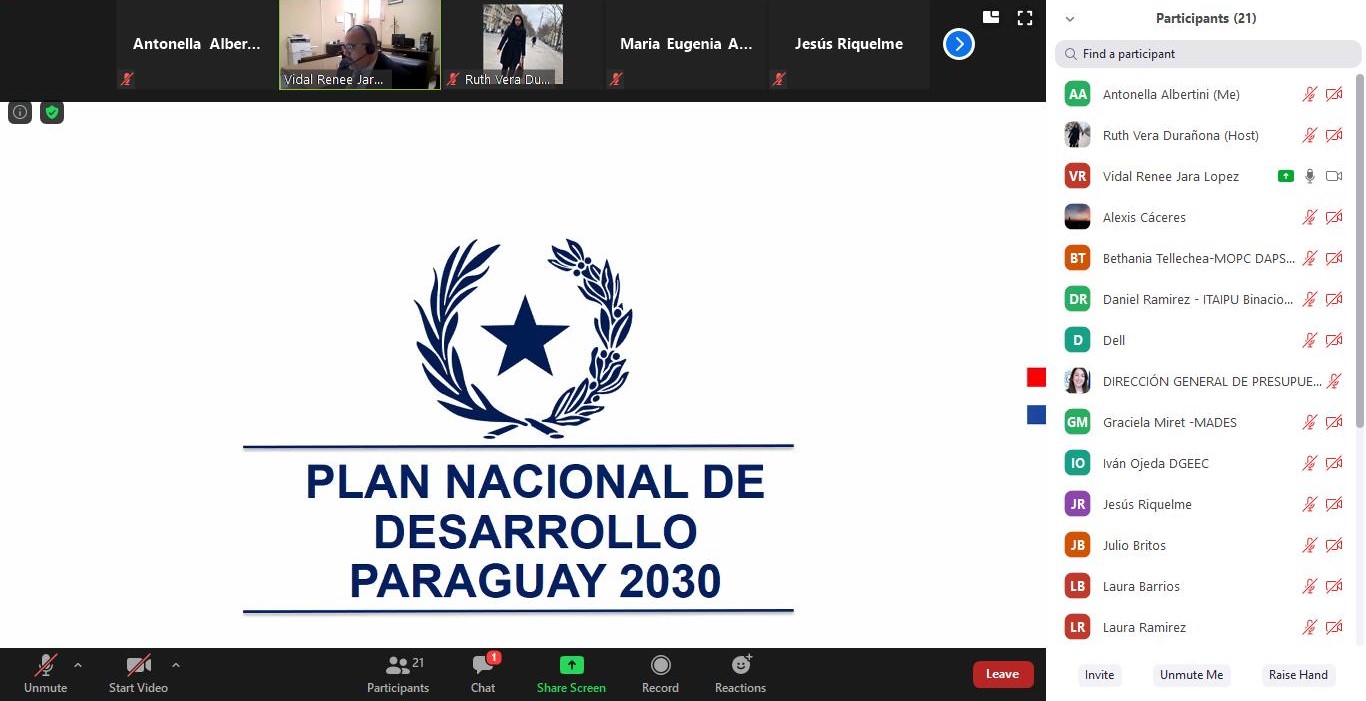The width and height of the screenshot is (1366, 701).
Task: Leave the meeting
Action: [1002, 674]
